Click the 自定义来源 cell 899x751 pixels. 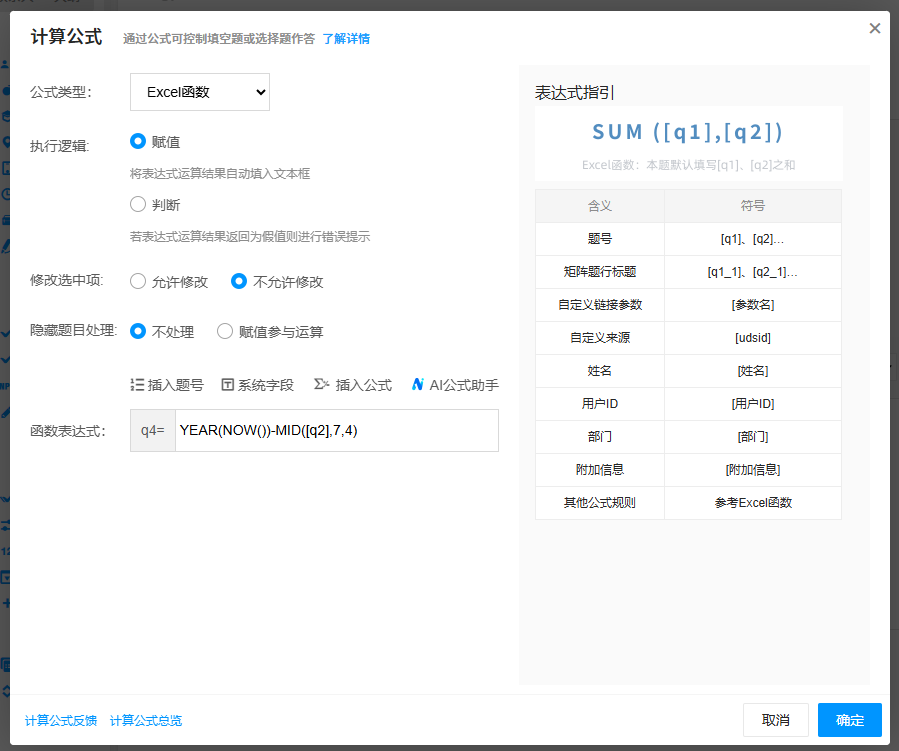(x=600, y=338)
